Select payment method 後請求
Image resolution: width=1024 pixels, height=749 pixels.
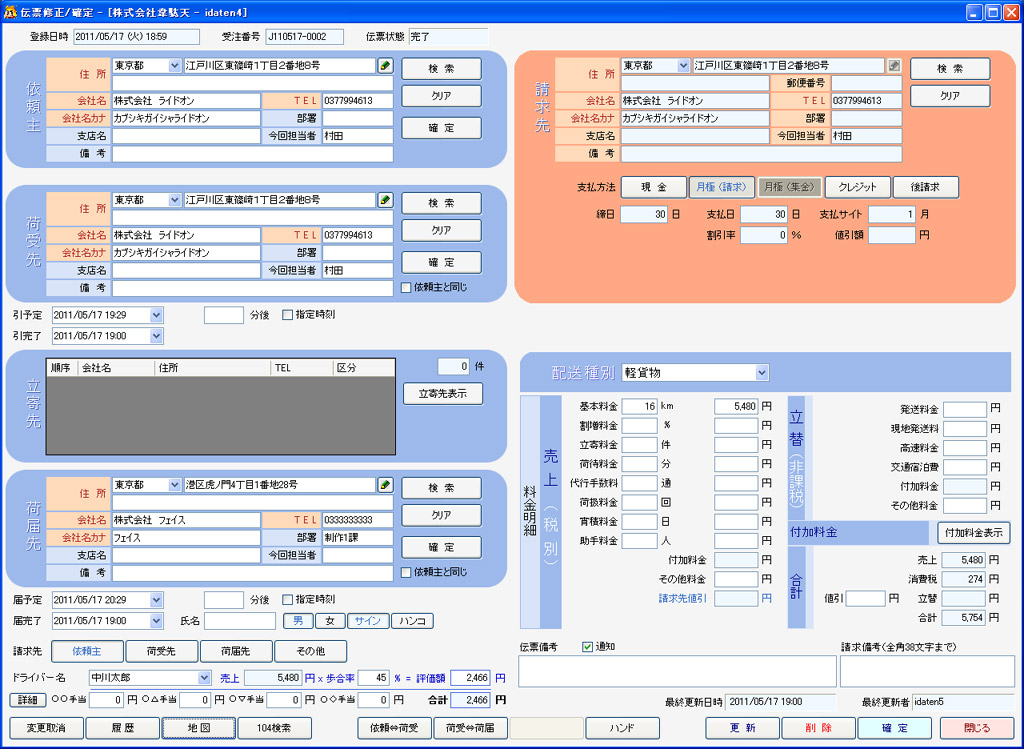coord(925,187)
